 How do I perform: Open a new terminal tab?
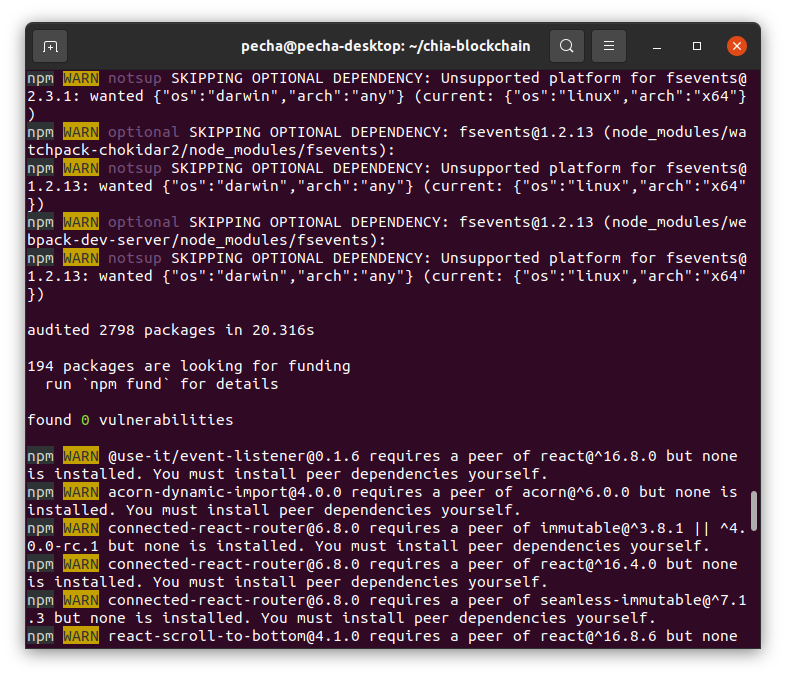(x=50, y=46)
